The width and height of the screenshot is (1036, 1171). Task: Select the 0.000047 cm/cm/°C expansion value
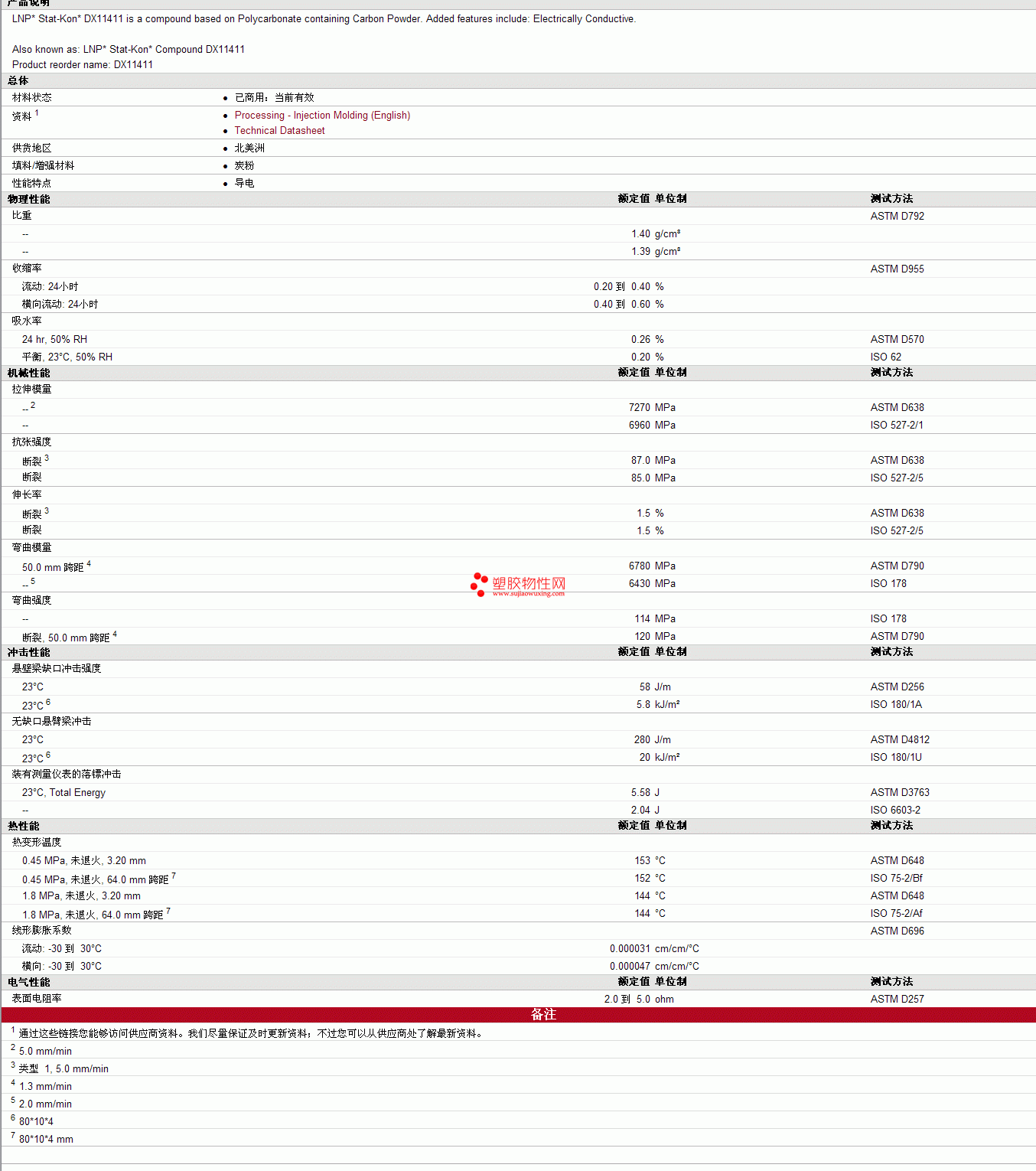tap(654, 967)
